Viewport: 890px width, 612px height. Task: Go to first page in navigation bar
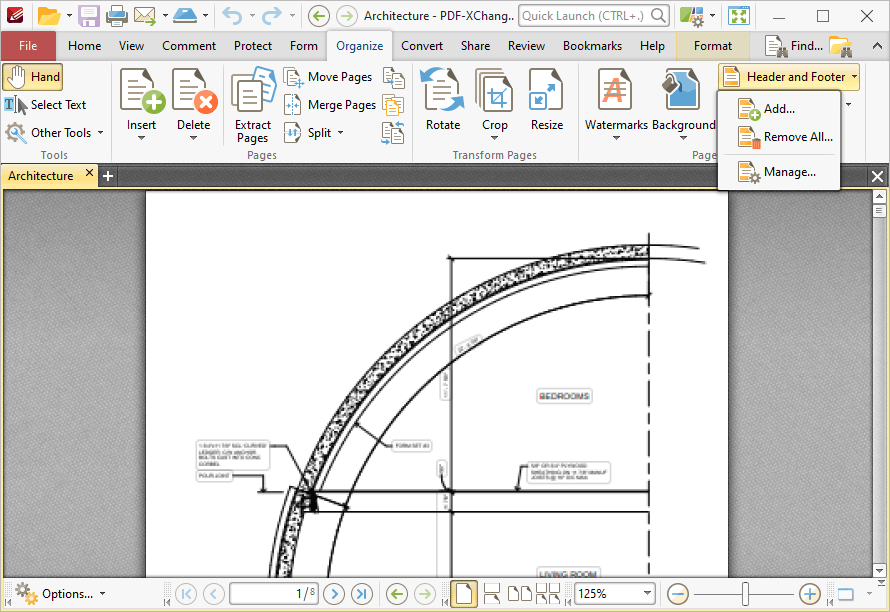click(186, 594)
